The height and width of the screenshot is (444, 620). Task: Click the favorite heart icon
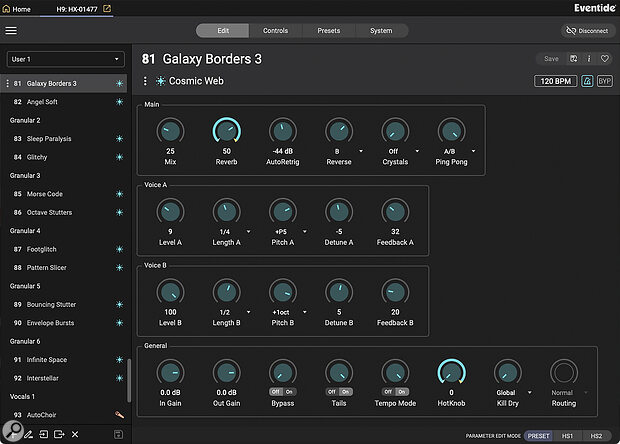[605, 59]
